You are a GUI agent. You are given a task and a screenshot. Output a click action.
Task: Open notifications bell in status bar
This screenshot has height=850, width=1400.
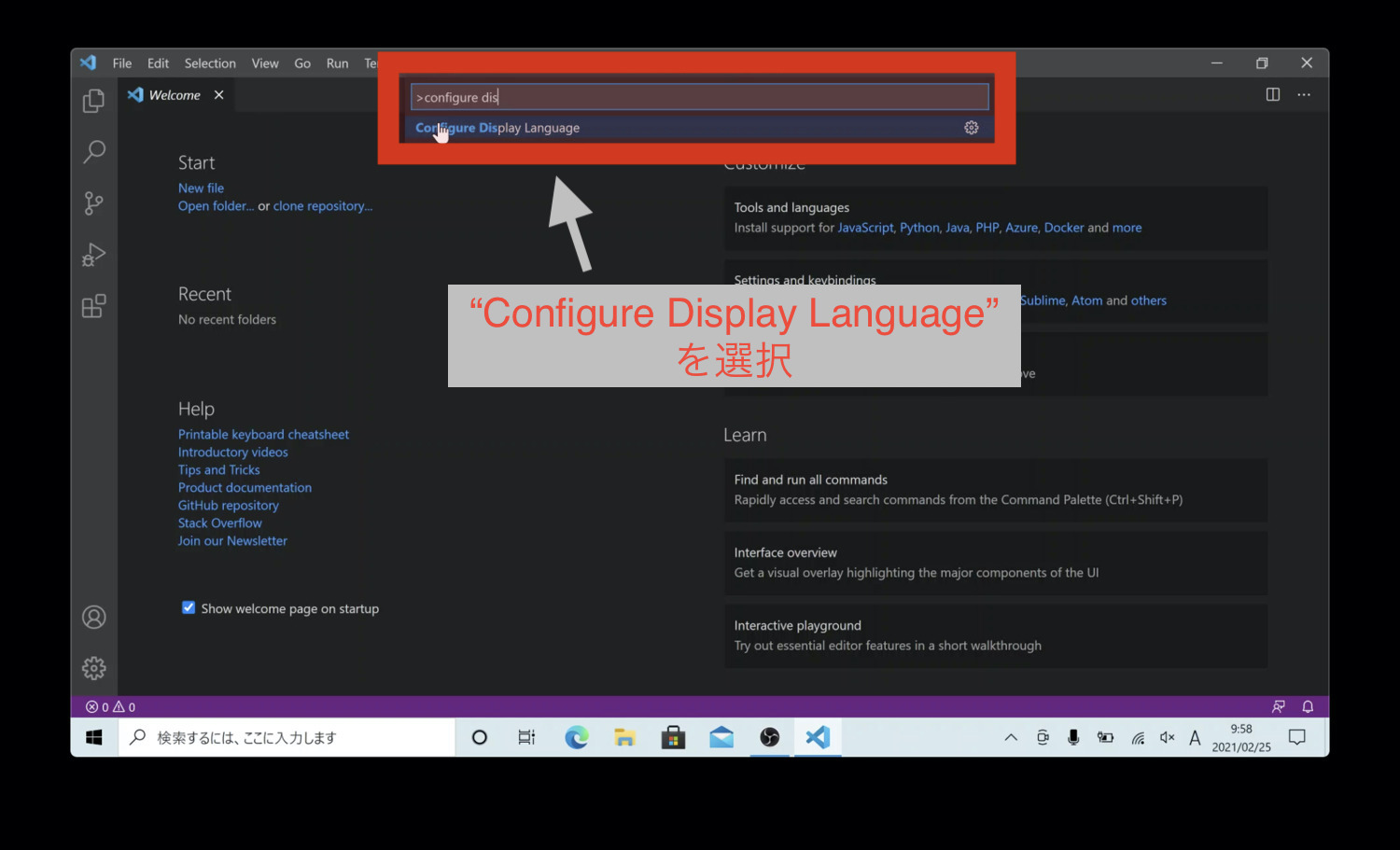click(1308, 707)
